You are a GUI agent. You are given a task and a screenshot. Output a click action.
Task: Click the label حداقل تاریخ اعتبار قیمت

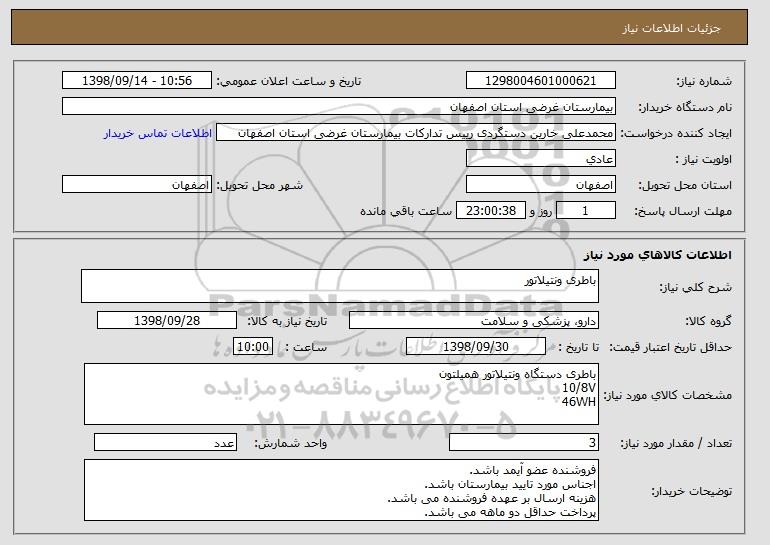coord(670,347)
